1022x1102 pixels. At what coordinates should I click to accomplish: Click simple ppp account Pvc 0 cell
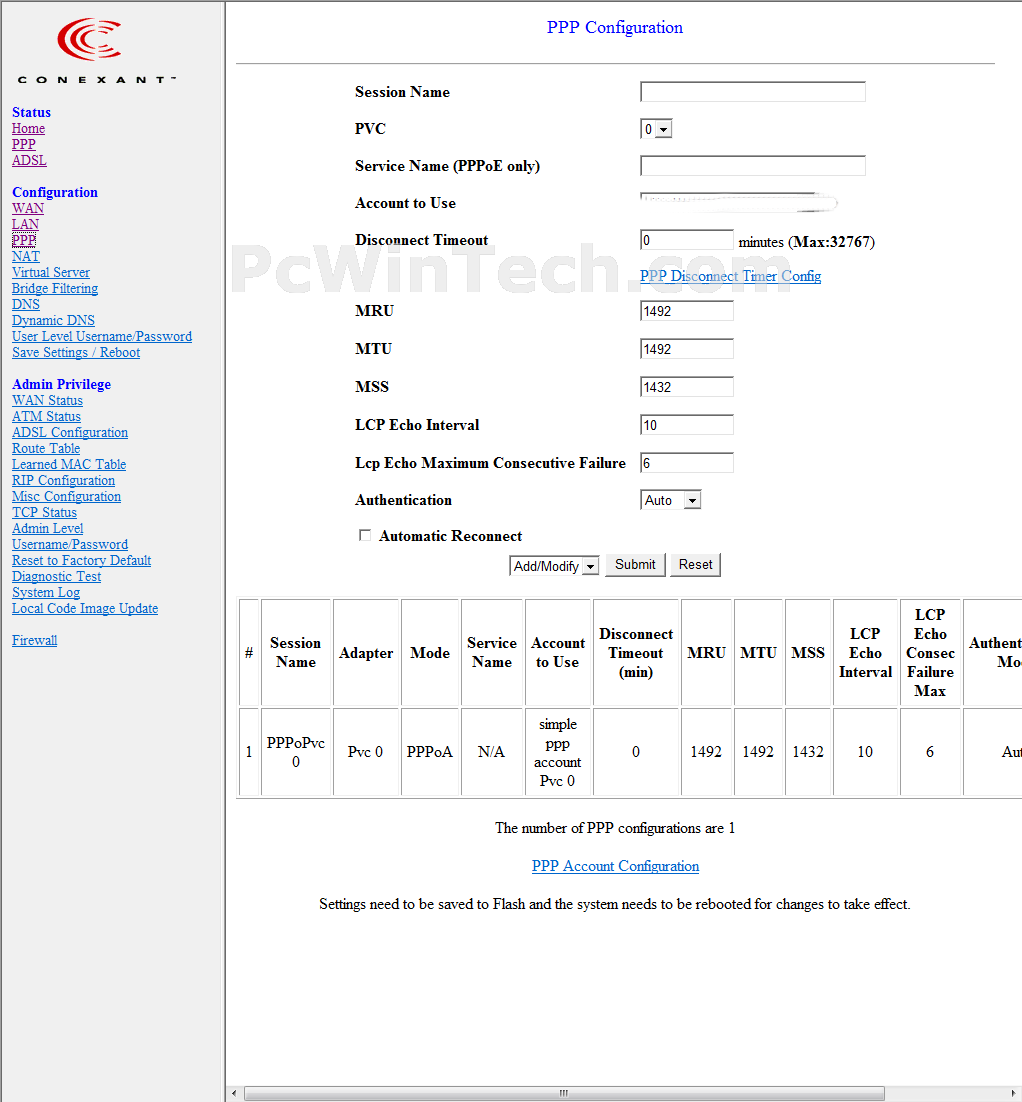click(557, 752)
